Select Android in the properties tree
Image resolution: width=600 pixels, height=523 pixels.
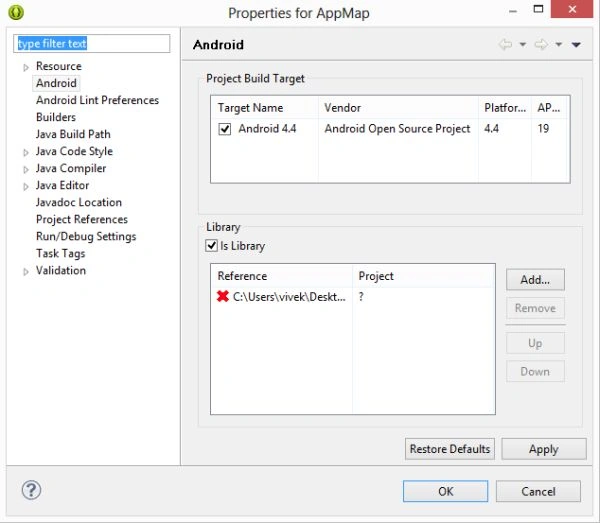(x=56, y=83)
